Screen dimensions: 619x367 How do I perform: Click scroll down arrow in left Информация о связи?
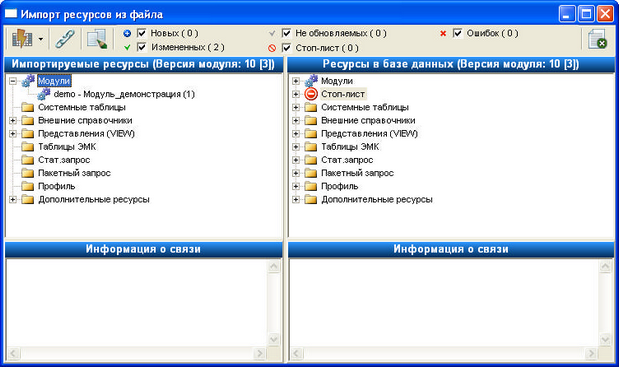274,339
